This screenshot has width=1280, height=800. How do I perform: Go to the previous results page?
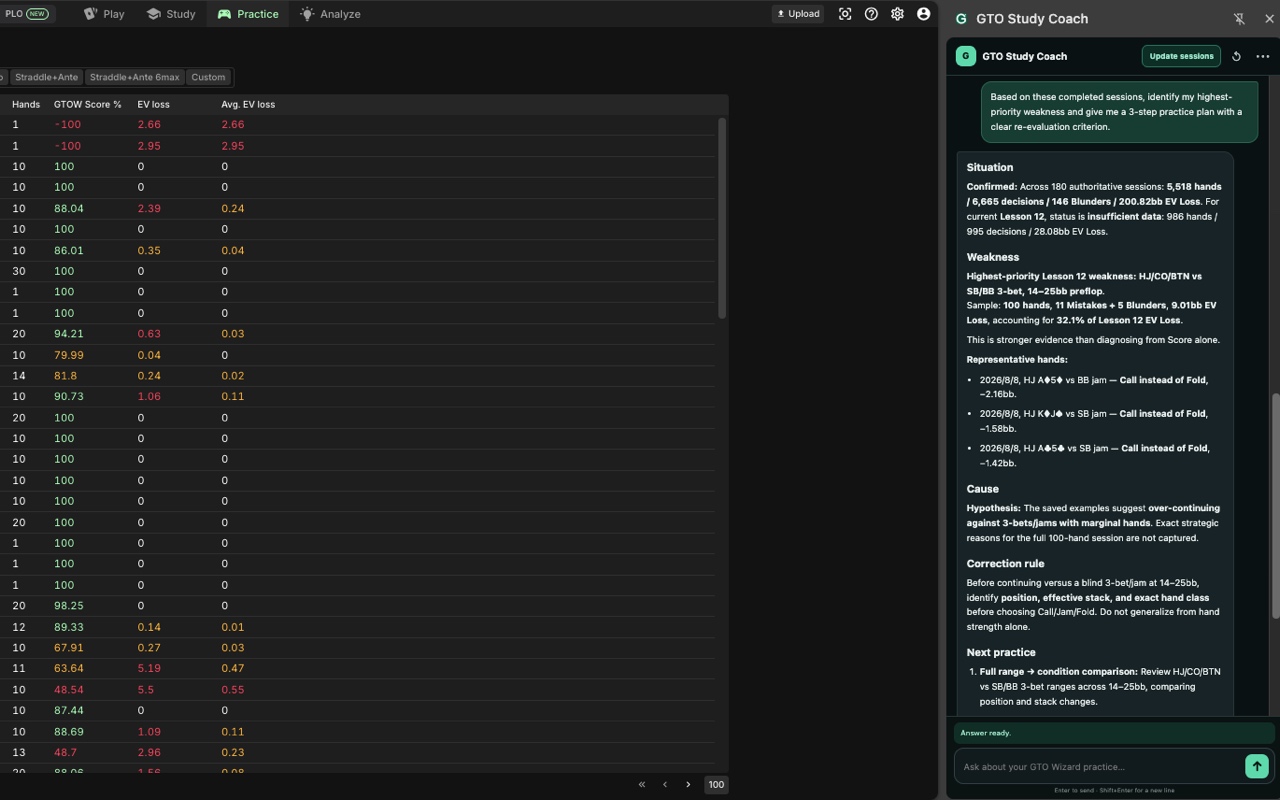[x=665, y=785]
